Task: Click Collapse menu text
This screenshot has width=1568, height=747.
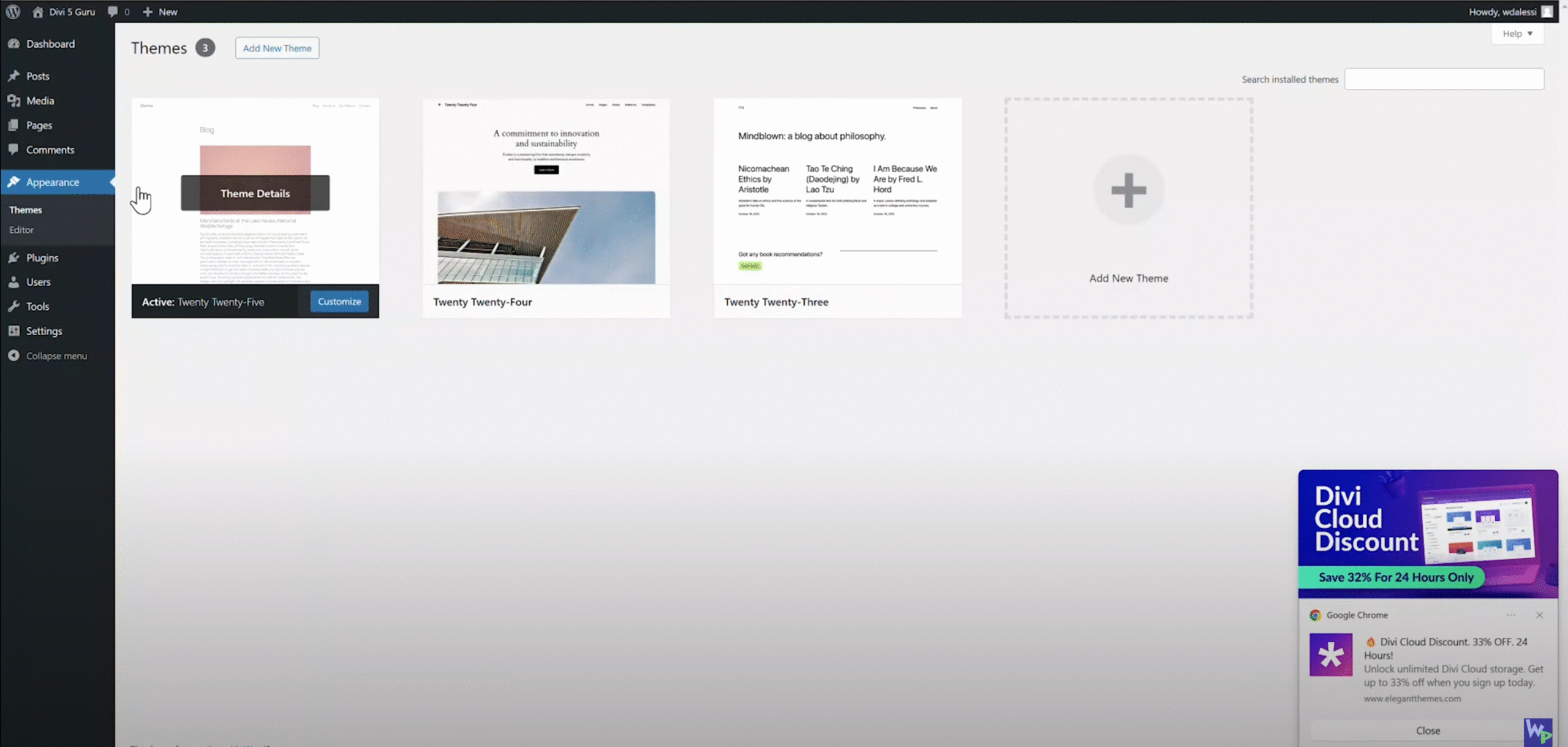Action: [56, 355]
